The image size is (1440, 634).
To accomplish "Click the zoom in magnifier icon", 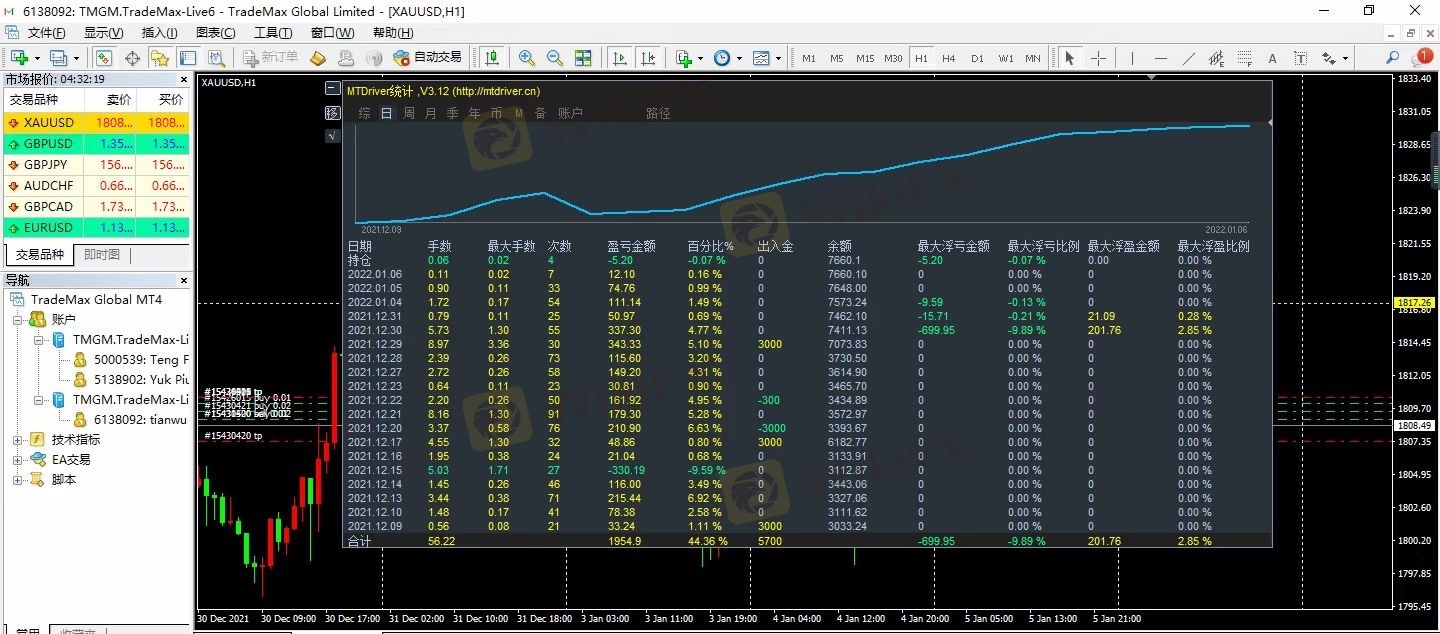I will click(526, 58).
